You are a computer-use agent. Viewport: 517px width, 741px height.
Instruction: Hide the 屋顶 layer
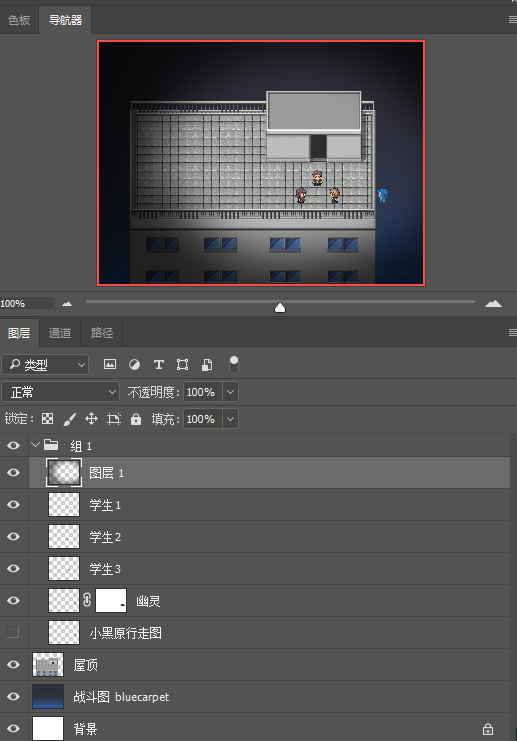click(x=14, y=664)
